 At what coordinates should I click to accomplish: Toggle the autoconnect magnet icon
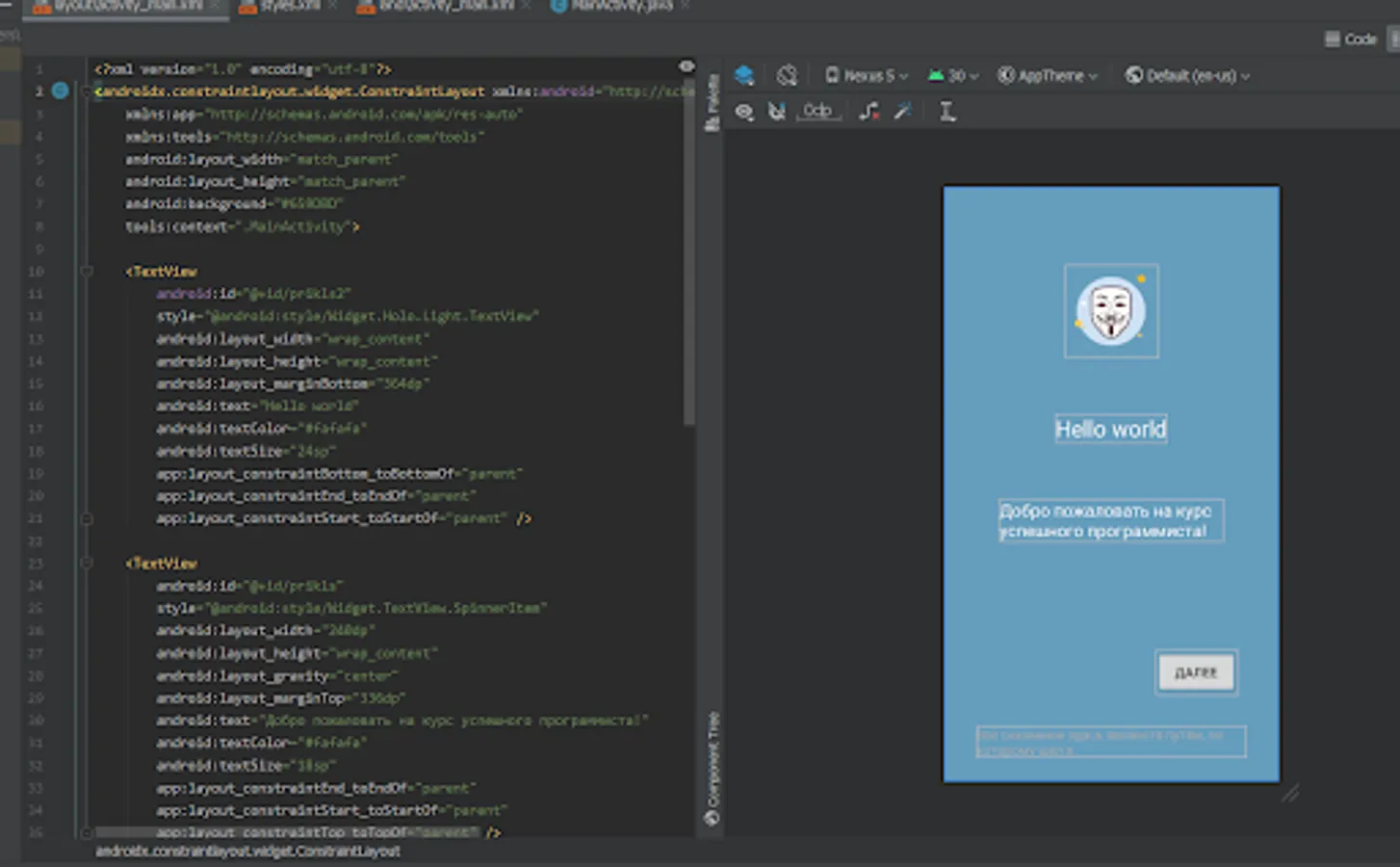click(777, 112)
